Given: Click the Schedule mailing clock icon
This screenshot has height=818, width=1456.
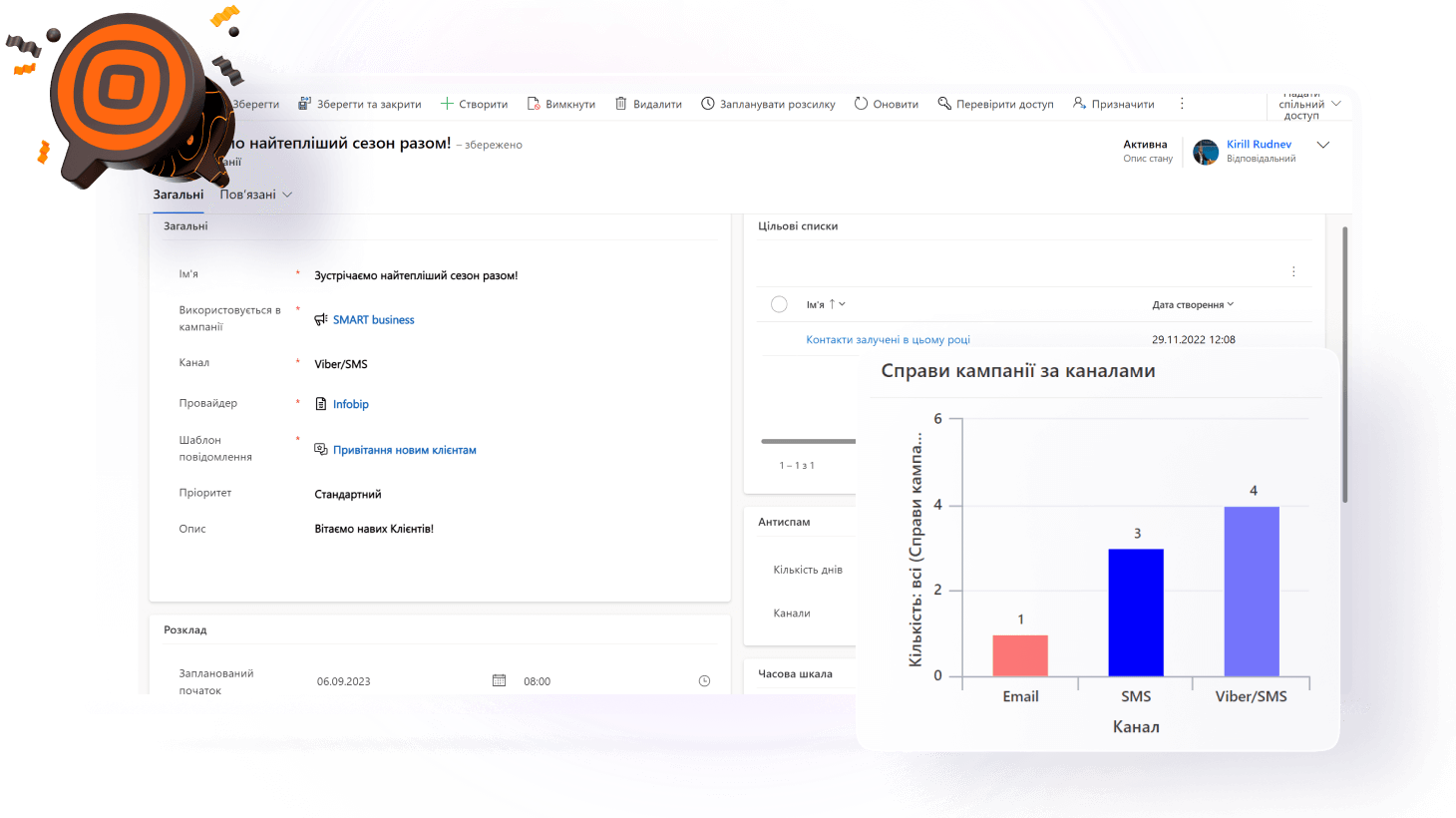Looking at the screenshot, I should (708, 104).
